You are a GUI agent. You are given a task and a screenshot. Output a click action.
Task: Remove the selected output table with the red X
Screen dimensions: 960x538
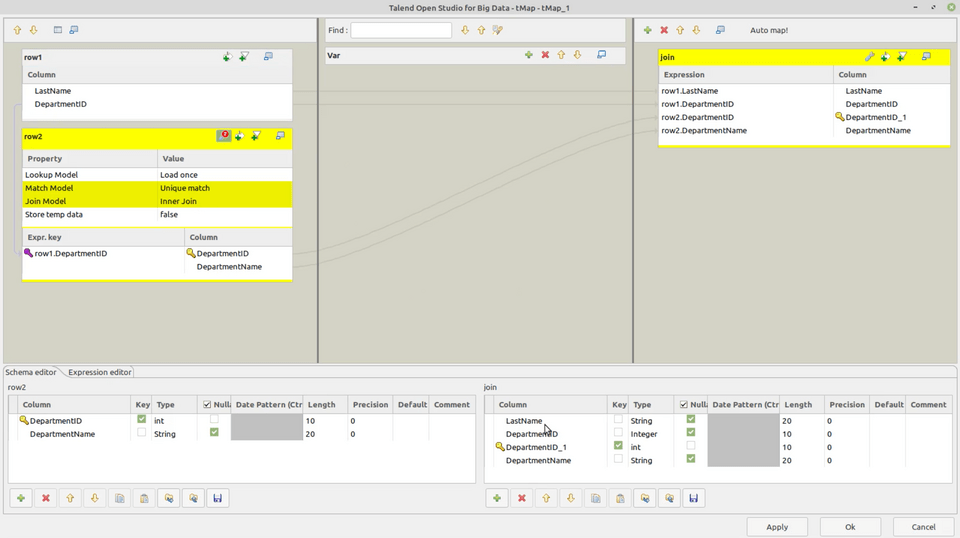click(x=664, y=30)
